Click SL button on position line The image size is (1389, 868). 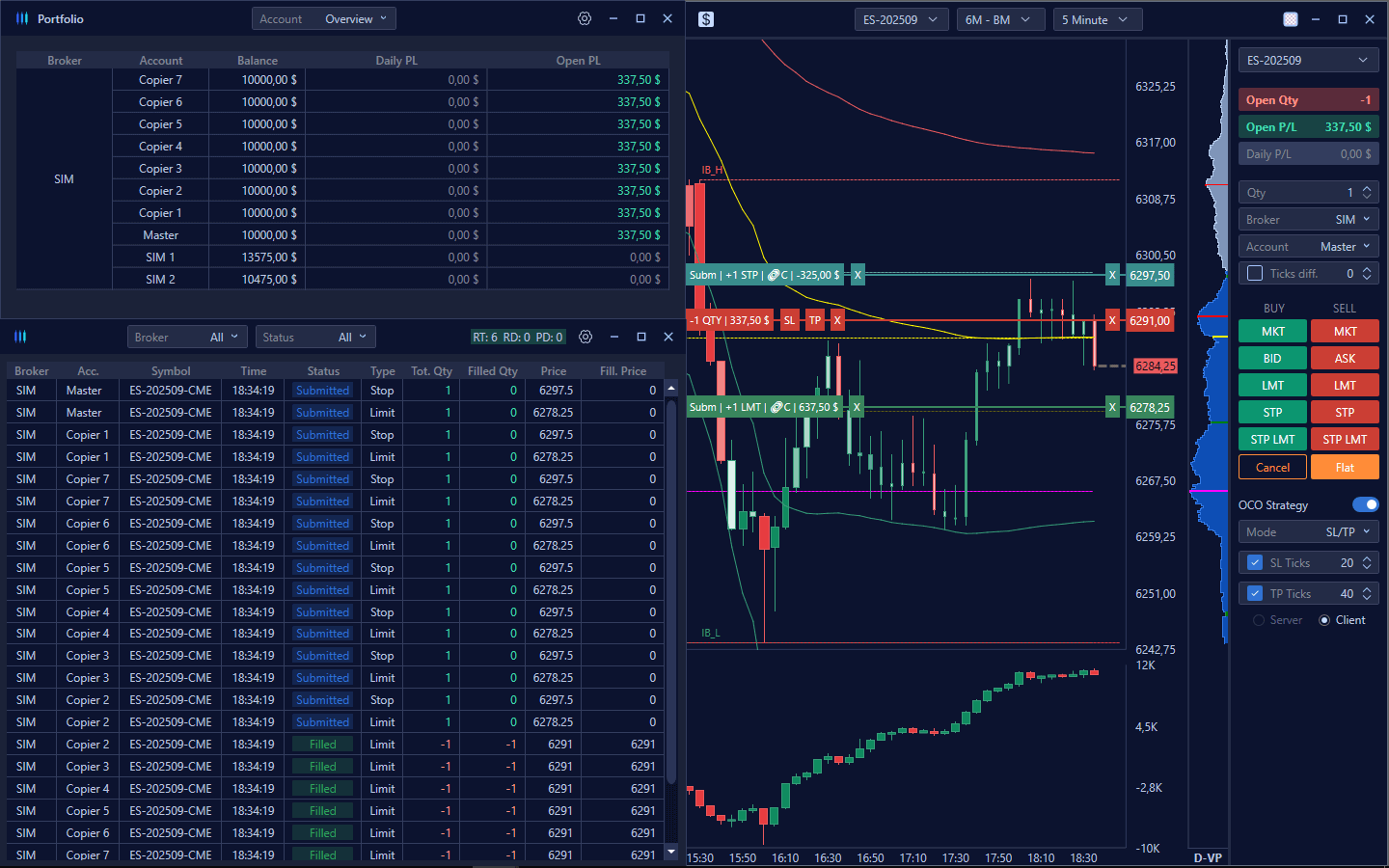pyautogui.click(x=789, y=320)
